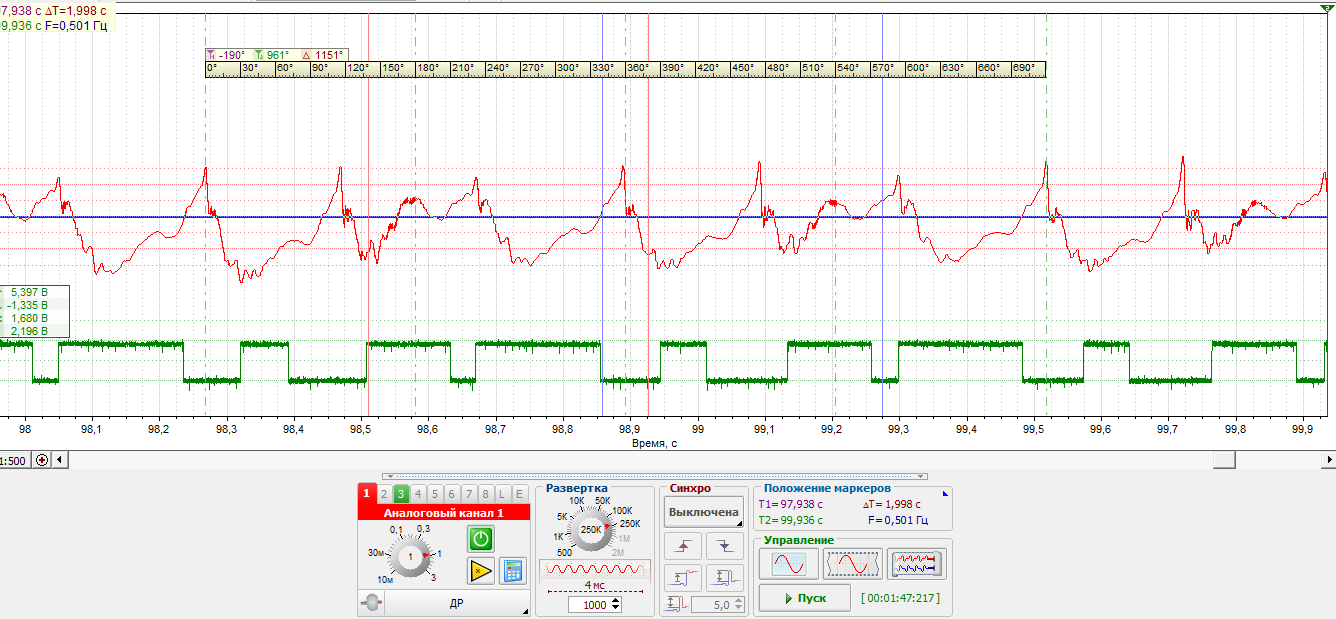Open the multi-channel recorder view mode

coord(916,564)
